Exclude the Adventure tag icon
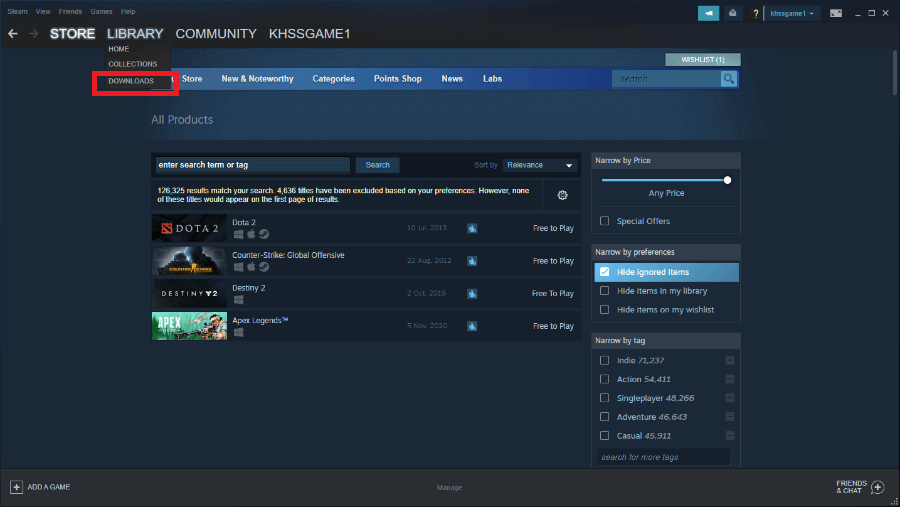This screenshot has width=900, height=507. [730, 417]
